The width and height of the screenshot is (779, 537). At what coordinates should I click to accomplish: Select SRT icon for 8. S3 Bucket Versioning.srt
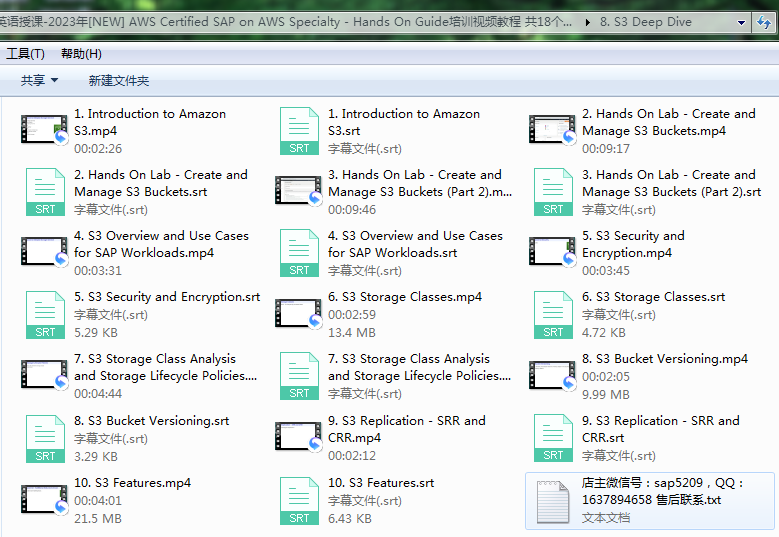(x=45, y=439)
